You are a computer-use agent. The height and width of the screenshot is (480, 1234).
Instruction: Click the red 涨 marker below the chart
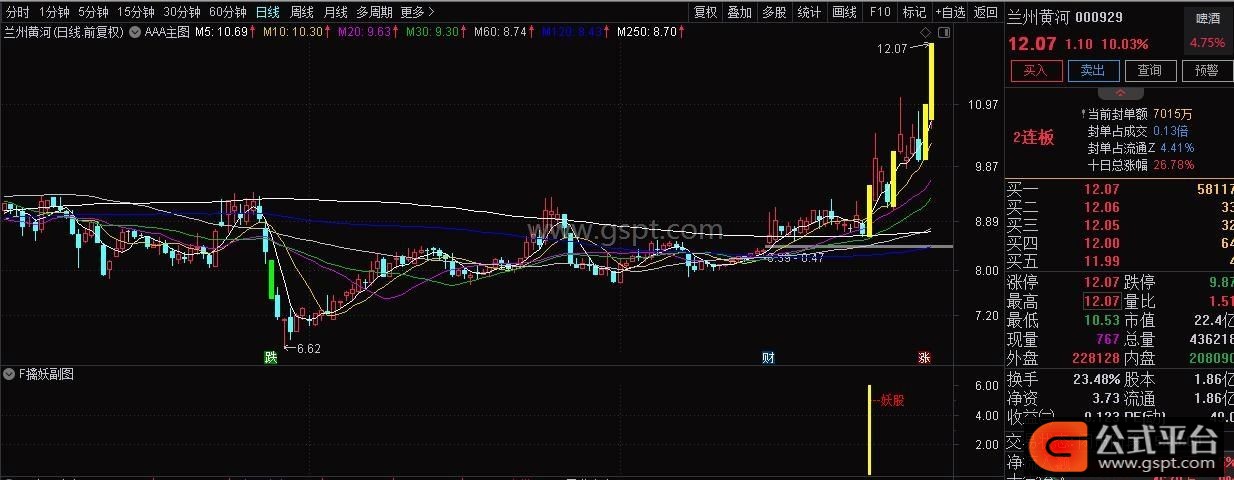(x=925, y=357)
